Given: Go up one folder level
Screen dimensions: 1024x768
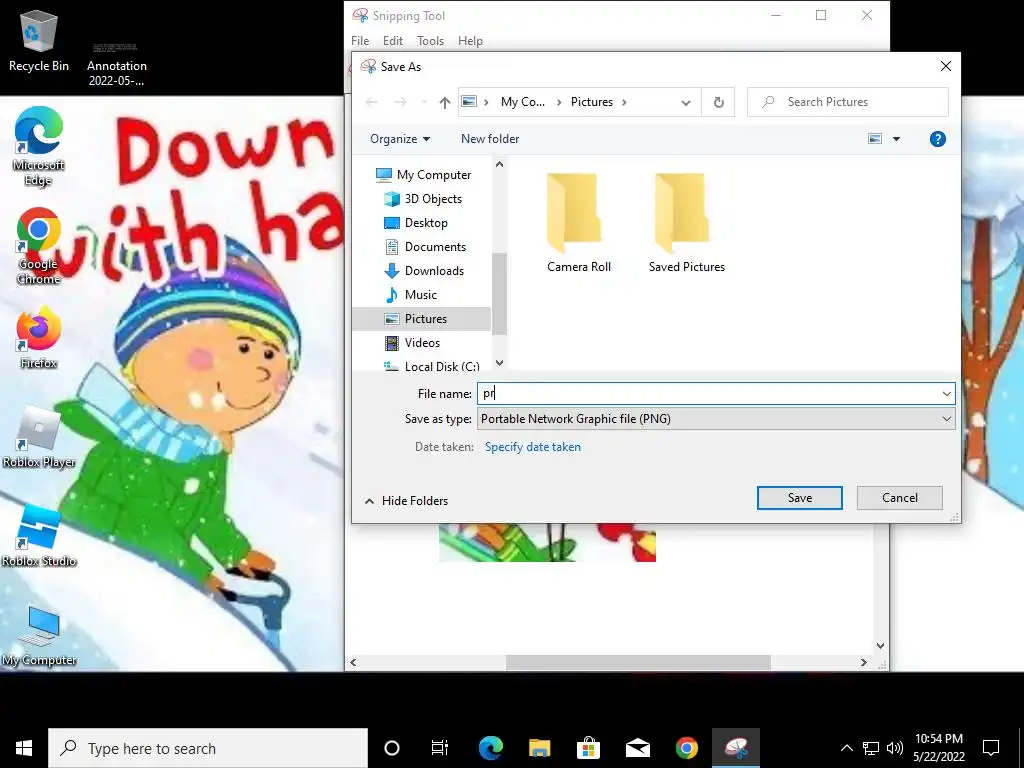Looking at the screenshot, I should (x=445, y=102).
